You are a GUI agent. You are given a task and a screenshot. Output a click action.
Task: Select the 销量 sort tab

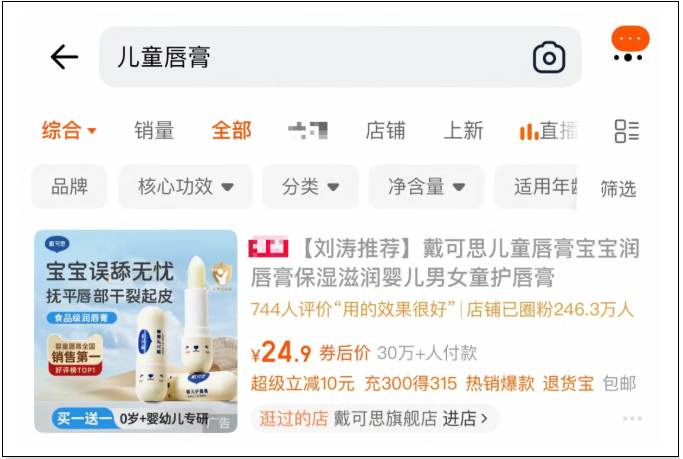tap(154, 130)
